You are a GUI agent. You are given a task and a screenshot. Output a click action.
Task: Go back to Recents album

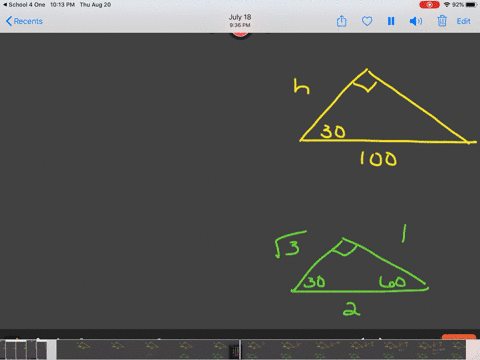tap(24, 21)
